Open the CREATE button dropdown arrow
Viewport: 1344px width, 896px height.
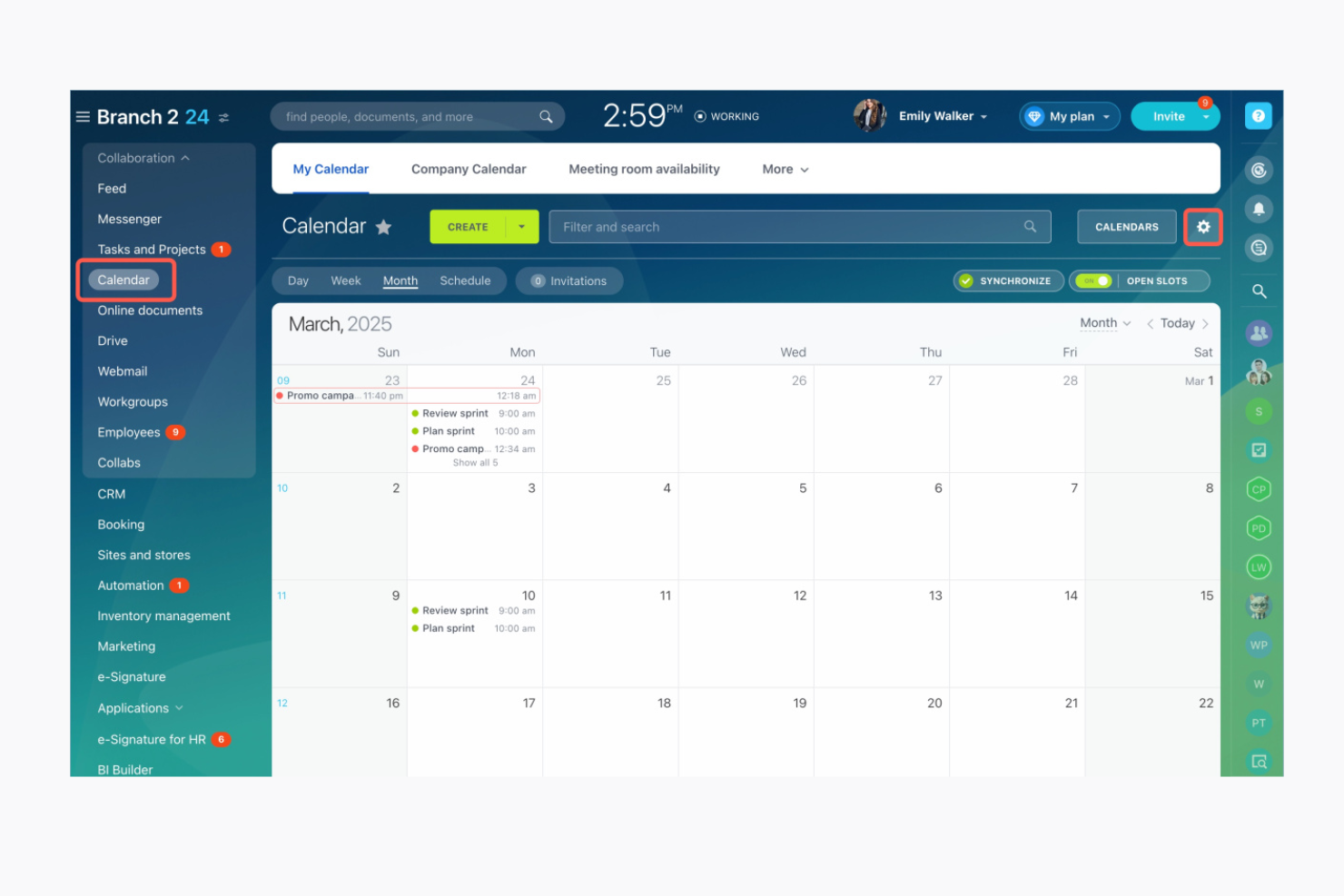tap(522, 227)
